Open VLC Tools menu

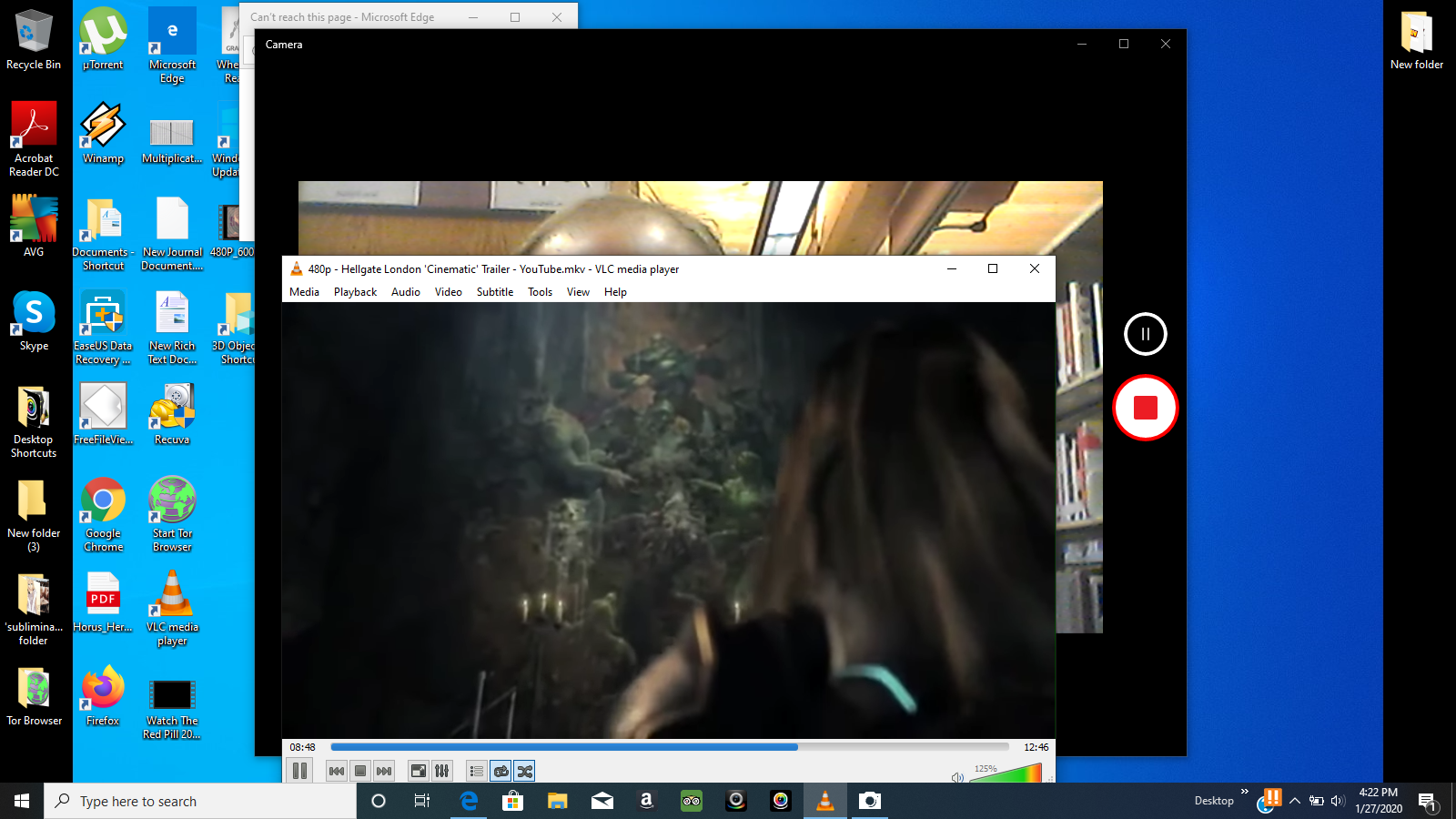coord(541,292)
